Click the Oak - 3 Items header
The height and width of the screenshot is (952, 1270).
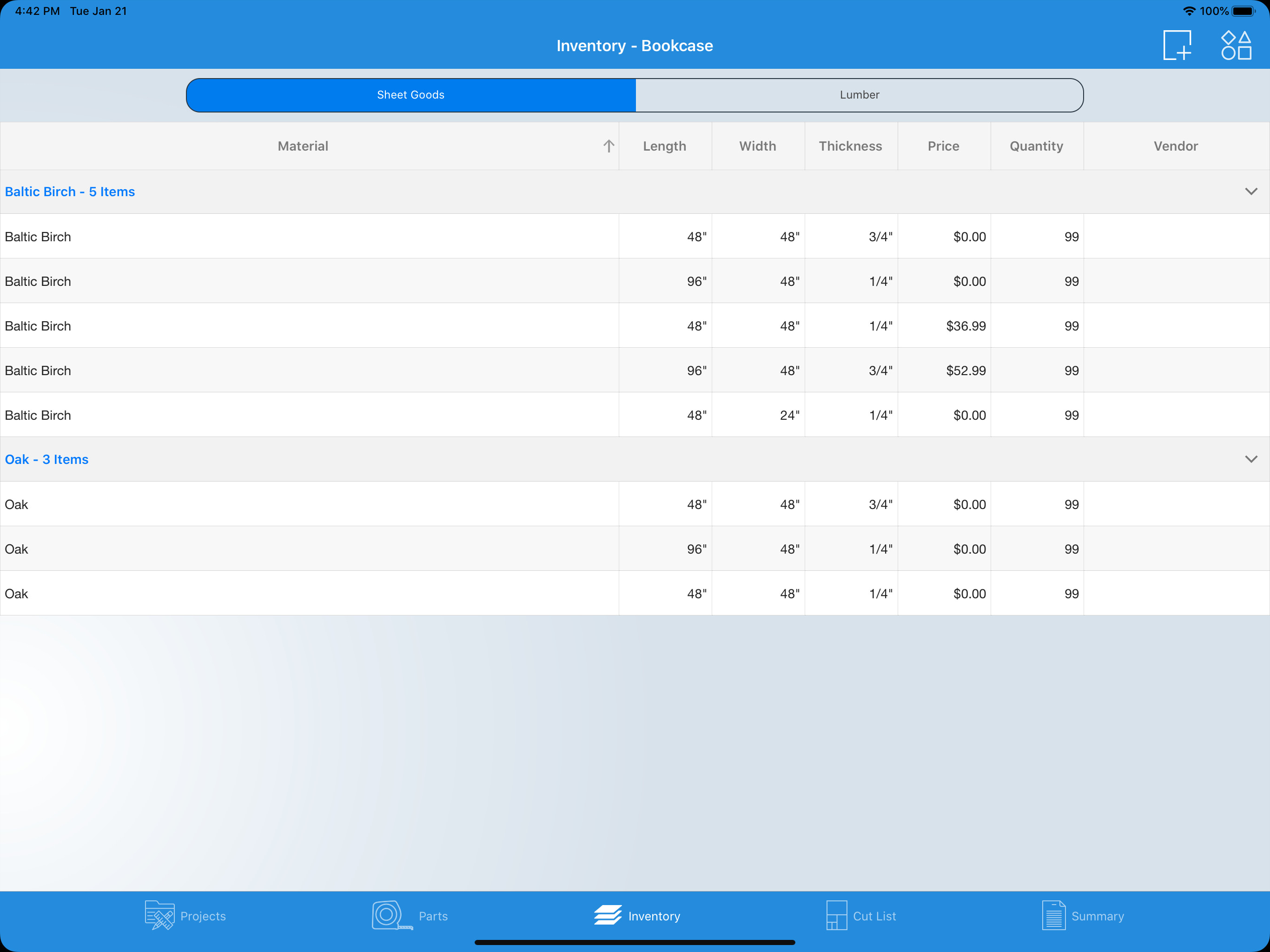click(x=47, y=459)
